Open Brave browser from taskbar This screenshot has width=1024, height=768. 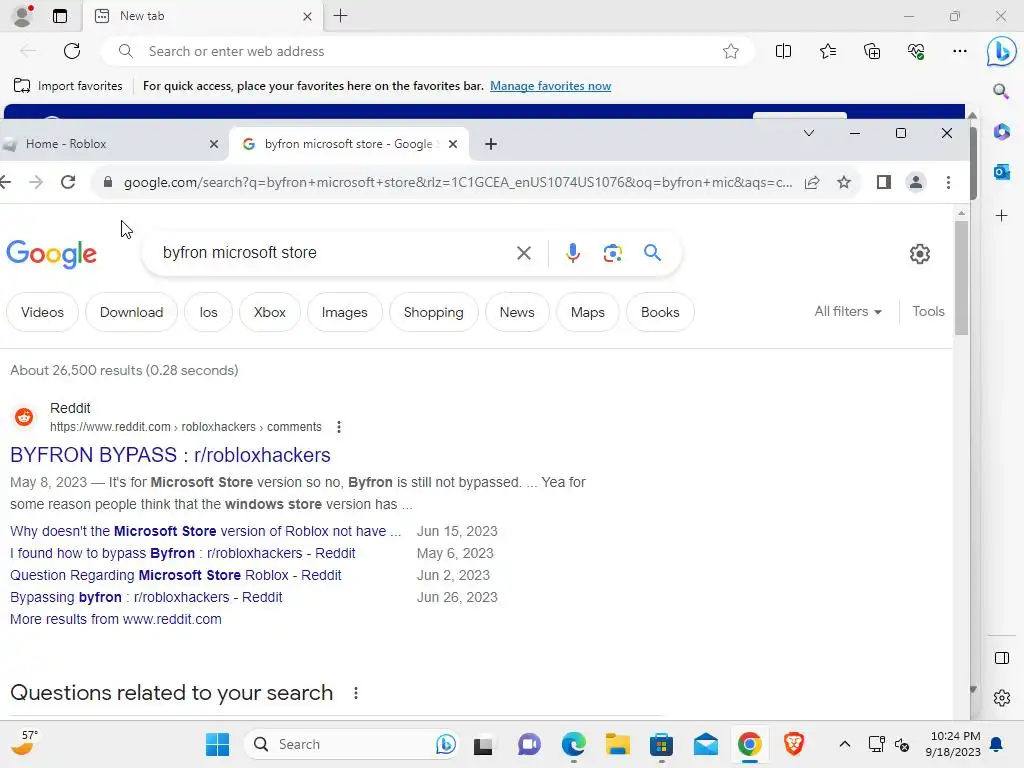pyautogui.click(x=793, y=744)
